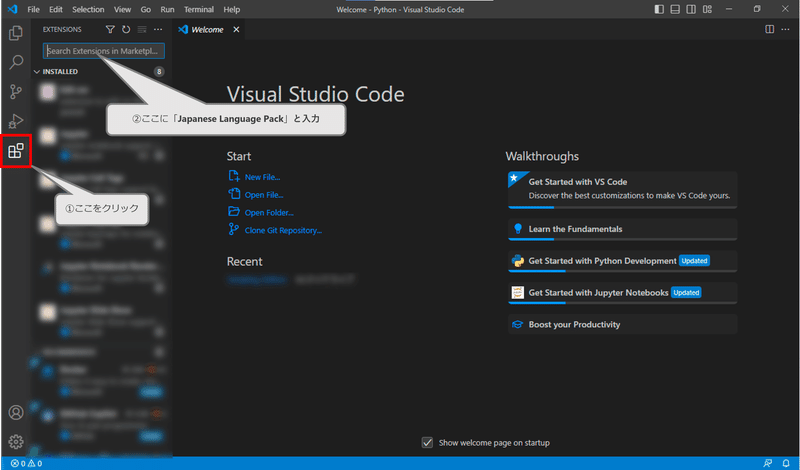800x470 pixels.
Task: Click the New File link
Action: (x=262, y=177)
